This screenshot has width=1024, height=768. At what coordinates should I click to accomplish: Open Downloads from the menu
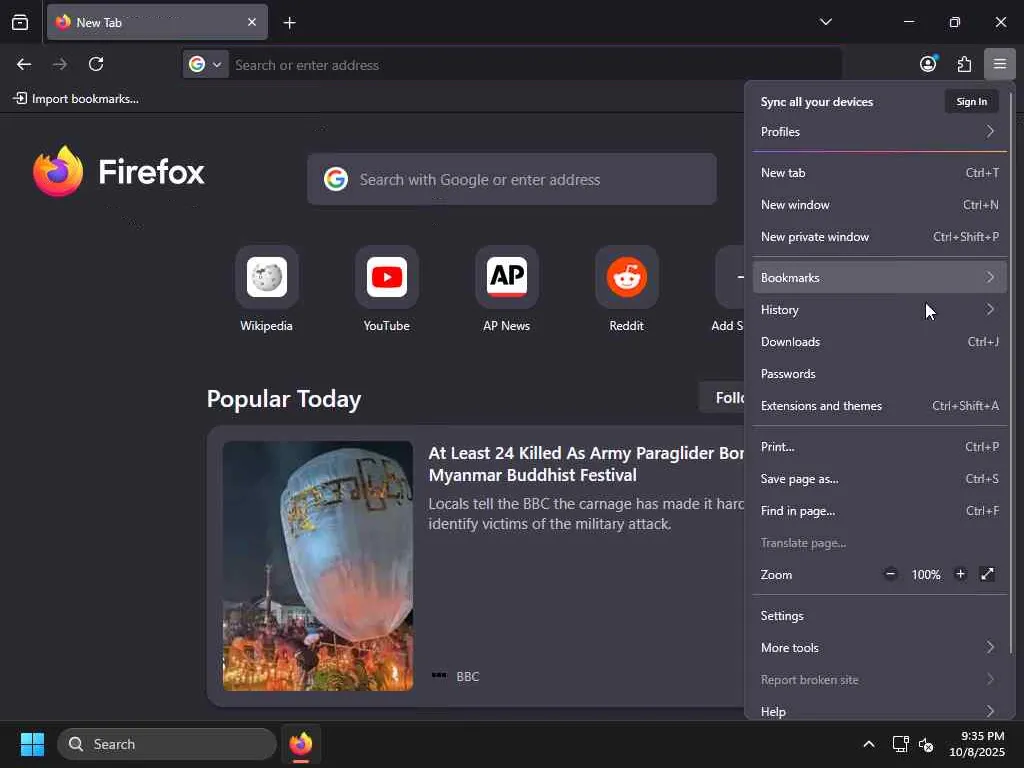click(x=879, y=342)
